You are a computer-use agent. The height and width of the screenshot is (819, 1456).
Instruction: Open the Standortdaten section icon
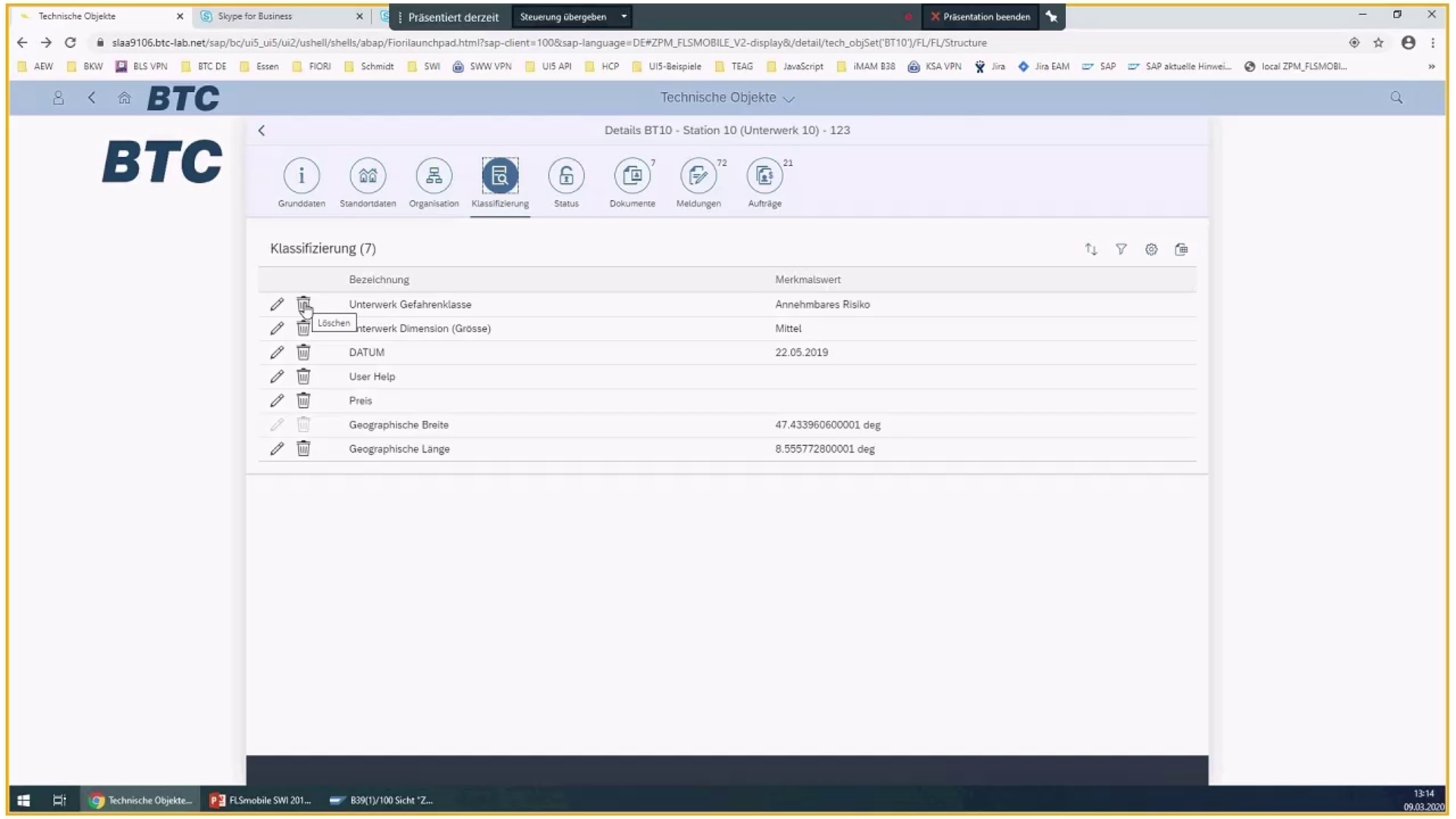click(368, 176)
